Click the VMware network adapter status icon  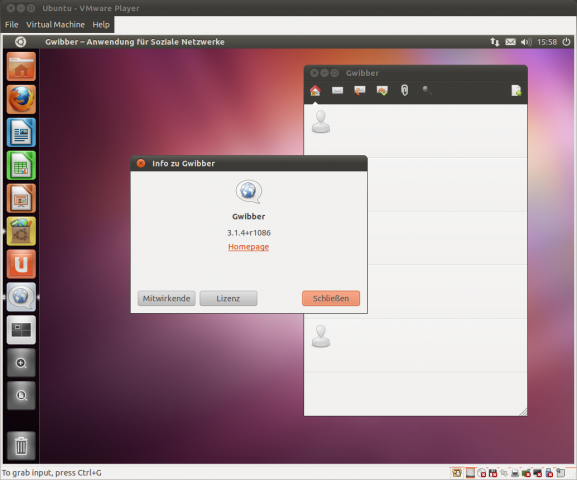click(504, 473)
